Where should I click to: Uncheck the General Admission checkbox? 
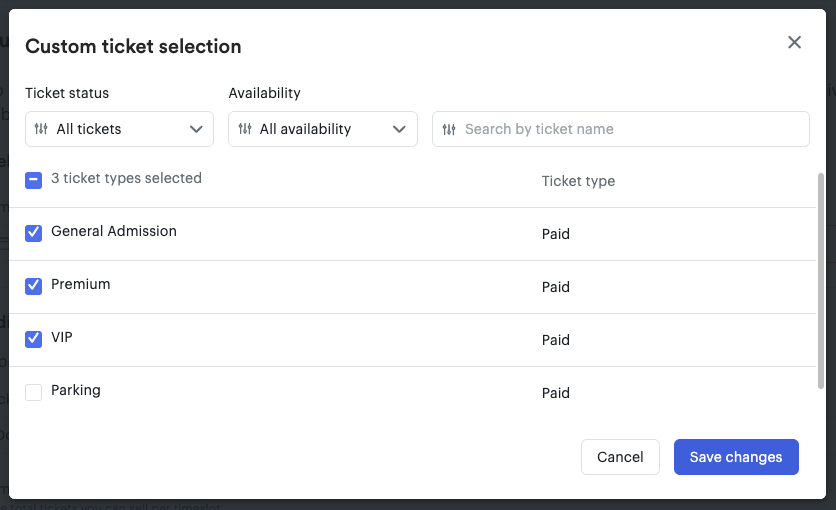coord(34,233)
